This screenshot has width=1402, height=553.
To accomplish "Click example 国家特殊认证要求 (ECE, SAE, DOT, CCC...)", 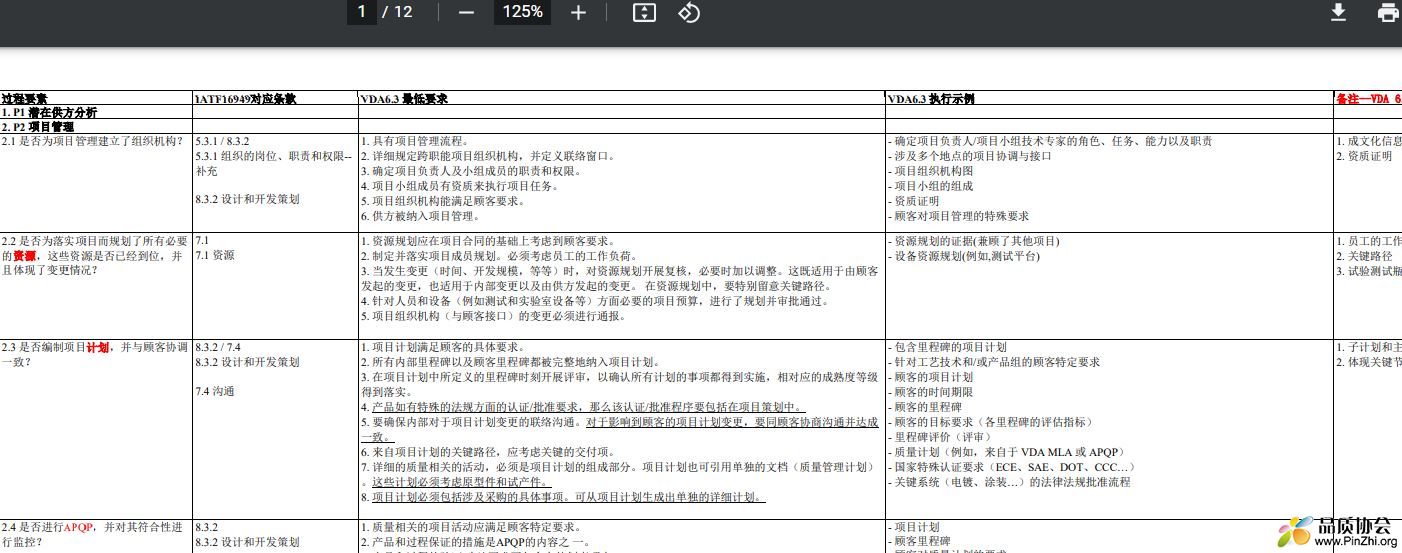I will (1012, 467).
